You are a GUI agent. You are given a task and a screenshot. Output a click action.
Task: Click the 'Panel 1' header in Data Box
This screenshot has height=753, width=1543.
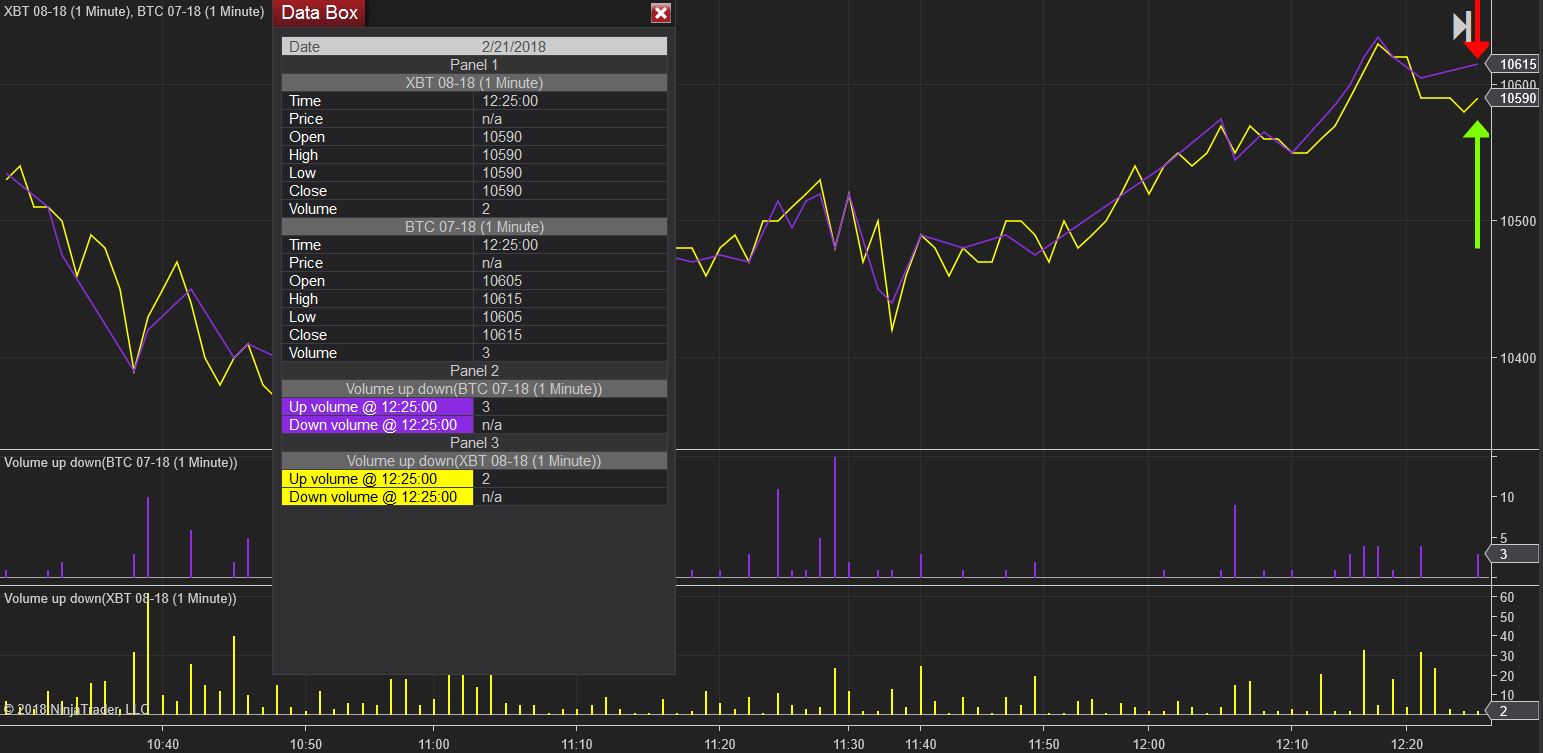tap(474, 64)
